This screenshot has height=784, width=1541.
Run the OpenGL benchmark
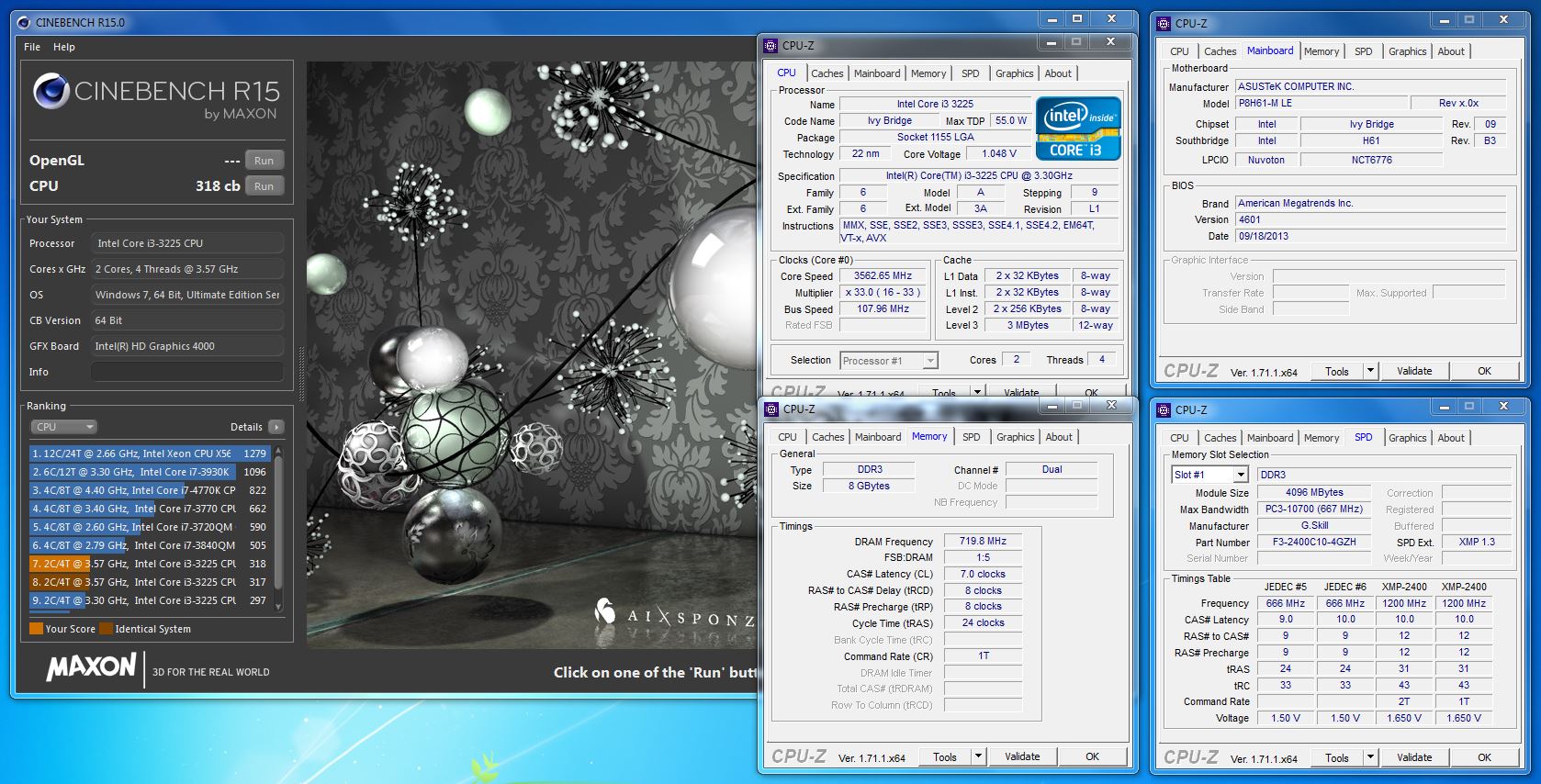click(264, 161)
